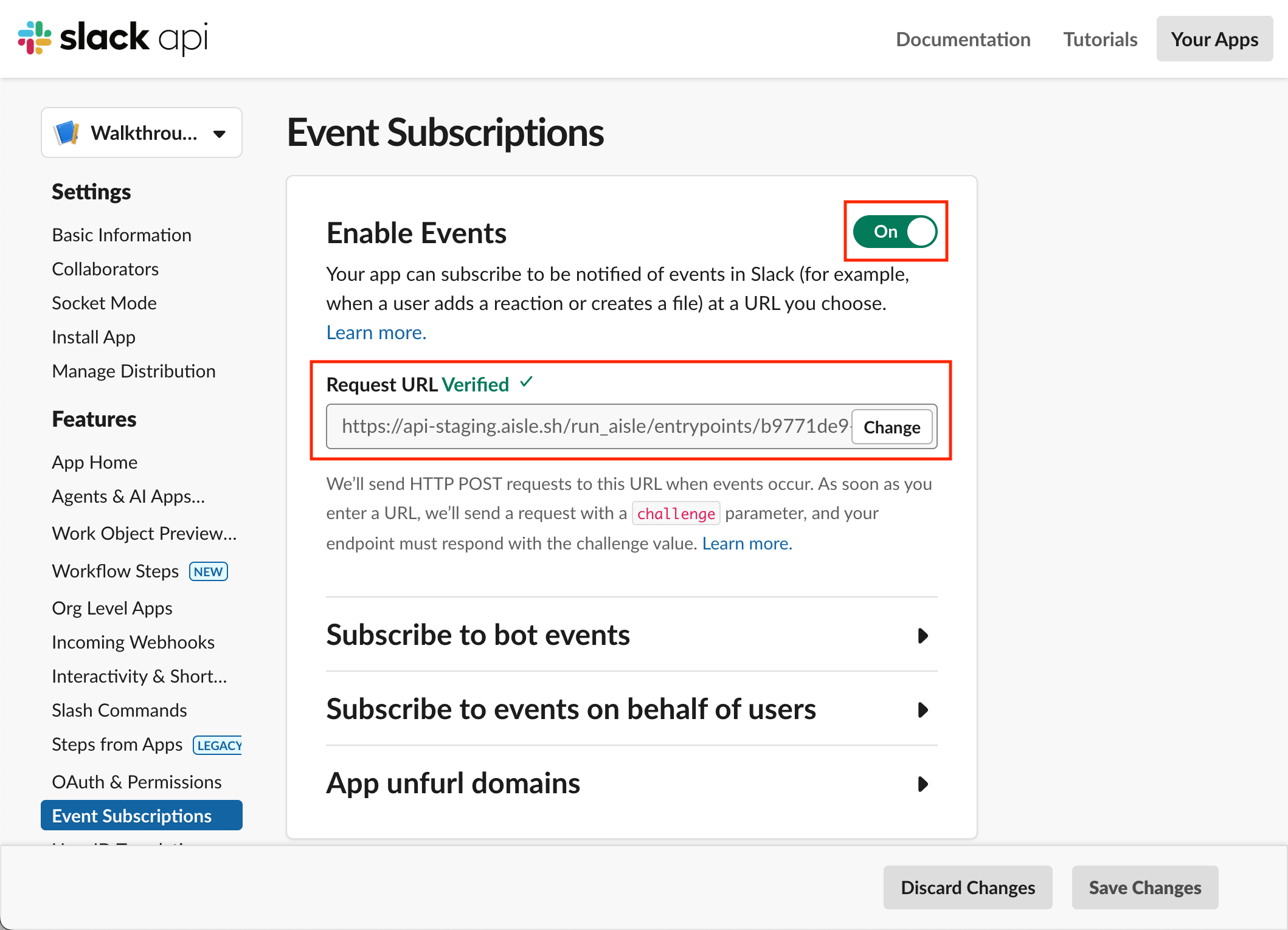Click the disclosure arrow next to bot events
This screenshot has height=930, width=1288.
(923, 636)
